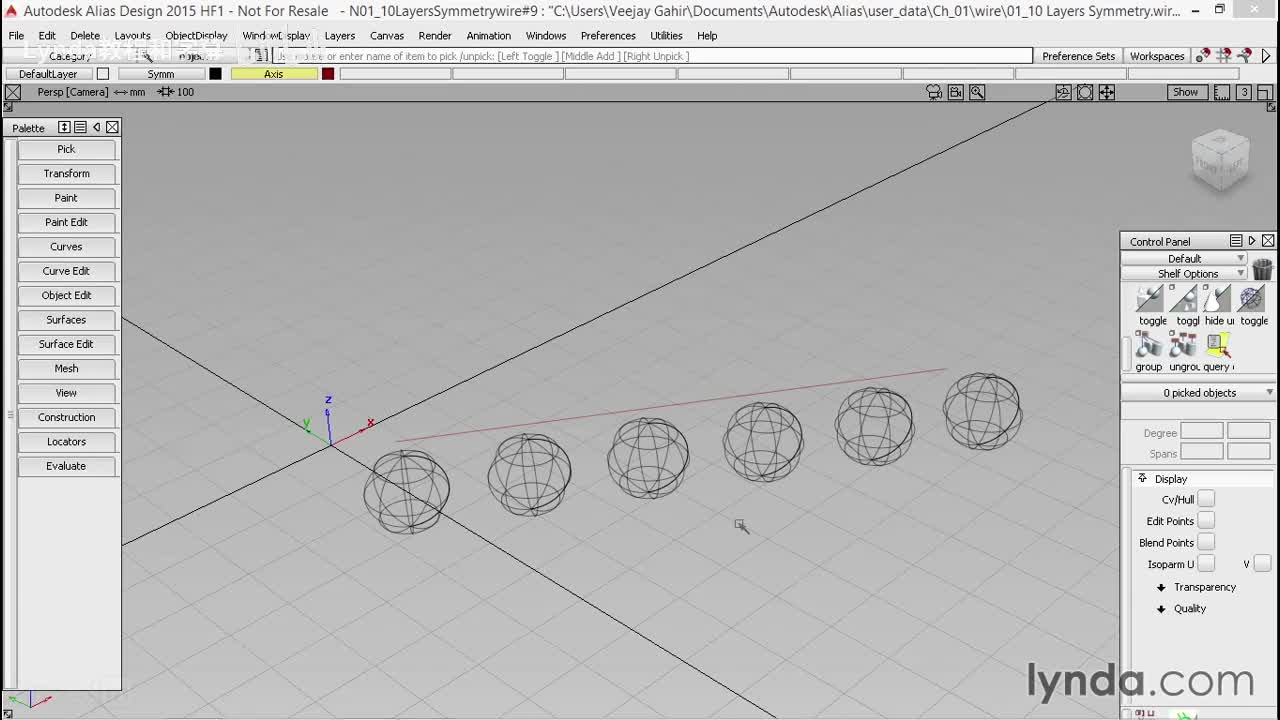Select the Axis layer tab
The width and height of the screenshot is (1280, 720).
click(274, 74)
